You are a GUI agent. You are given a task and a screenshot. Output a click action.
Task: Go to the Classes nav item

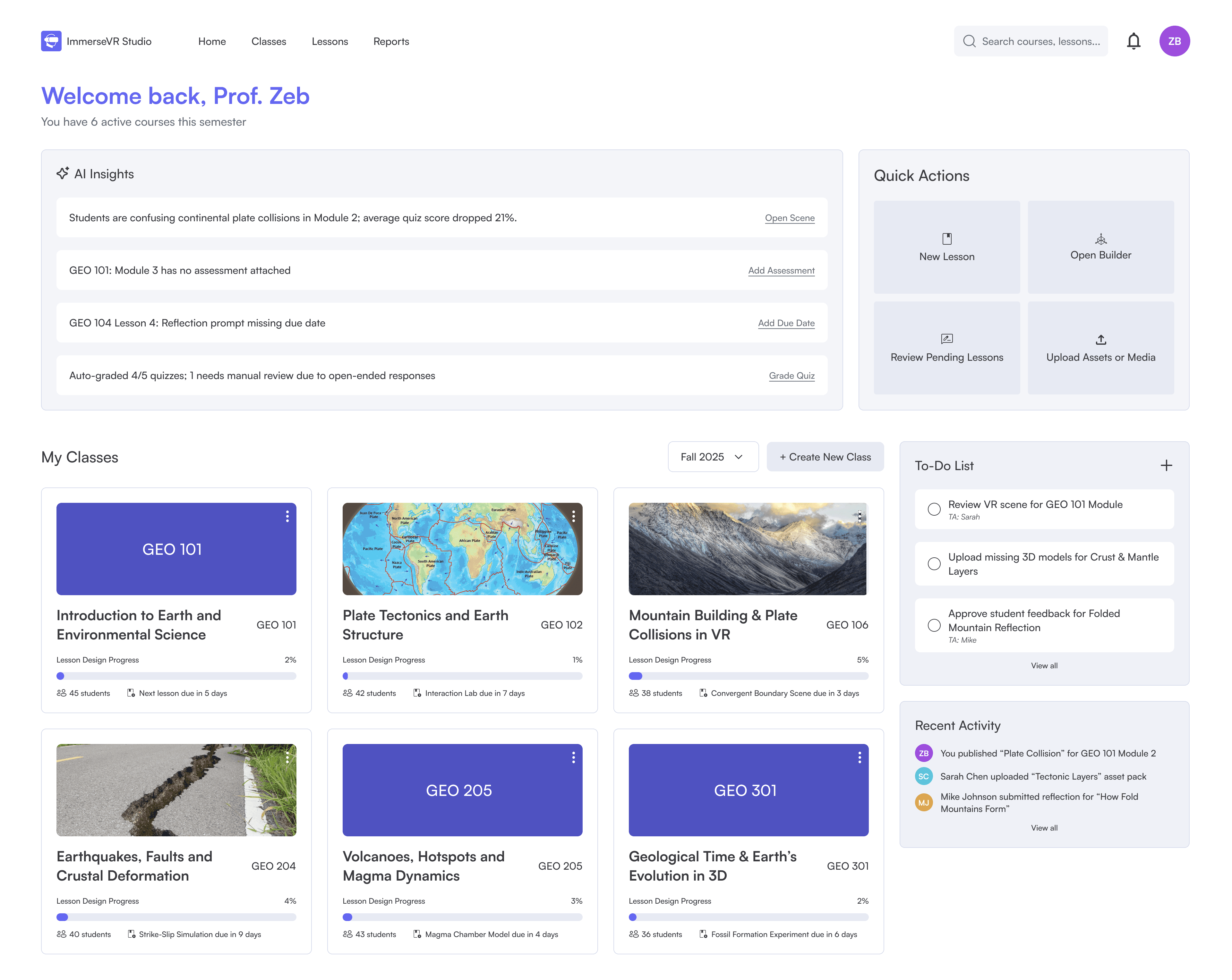pyautogui.click(x=269, y=41)
